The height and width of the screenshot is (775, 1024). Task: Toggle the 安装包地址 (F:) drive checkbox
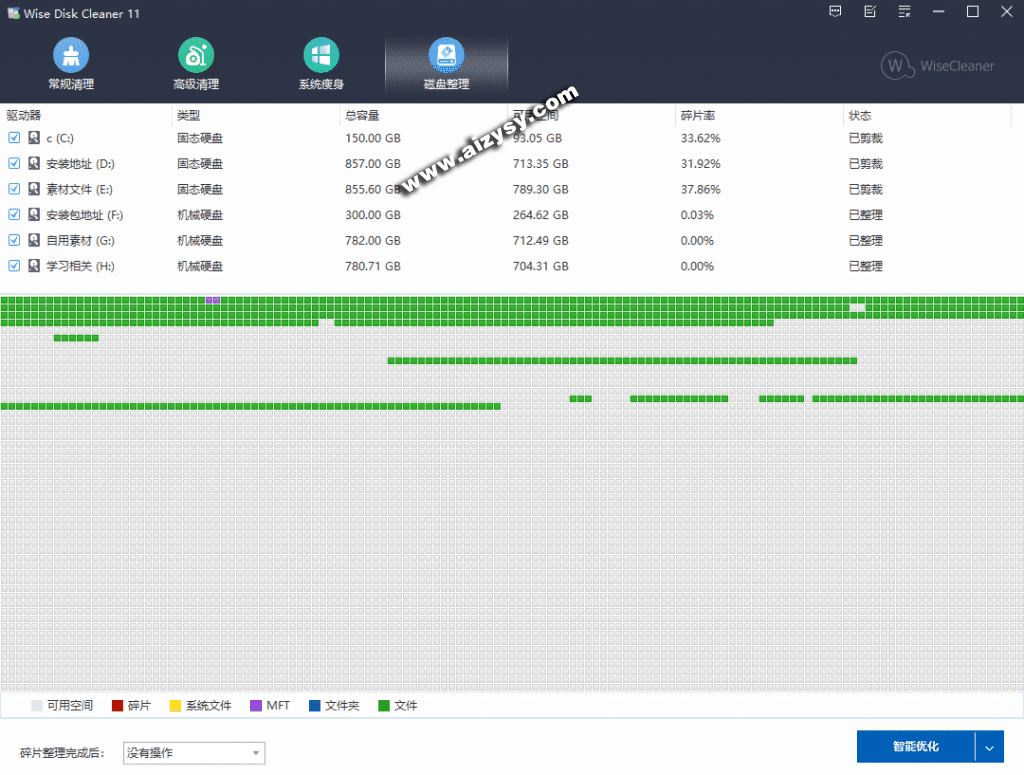pyautogui.click(x=14, y=214)
